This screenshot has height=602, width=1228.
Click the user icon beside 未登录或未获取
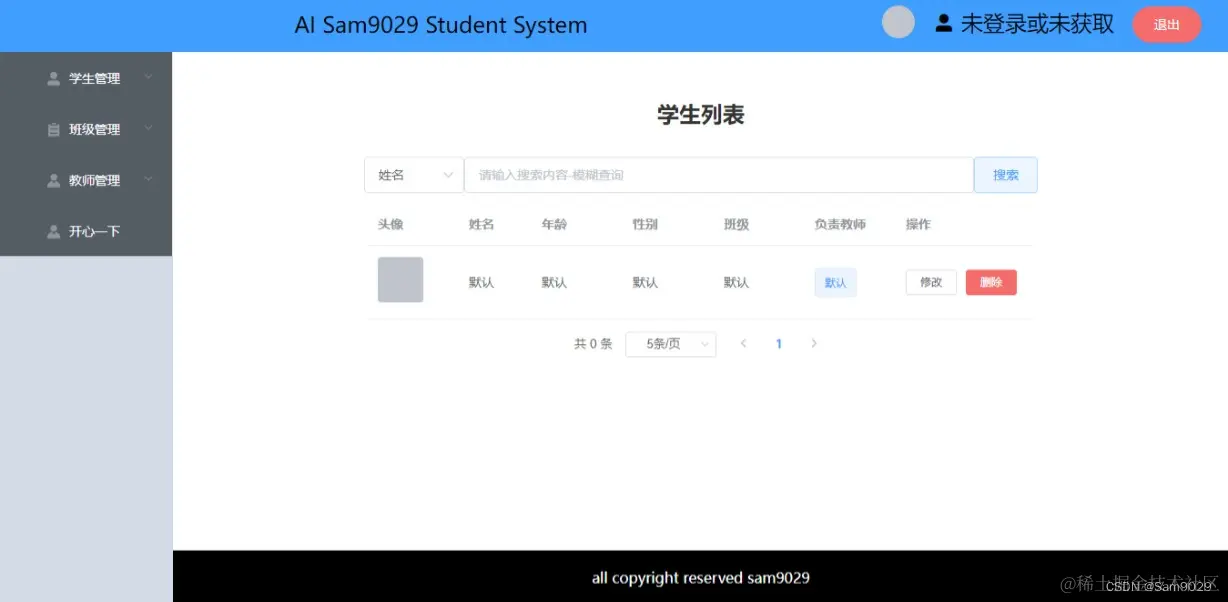pyautogui.click(x=942, y=22)
